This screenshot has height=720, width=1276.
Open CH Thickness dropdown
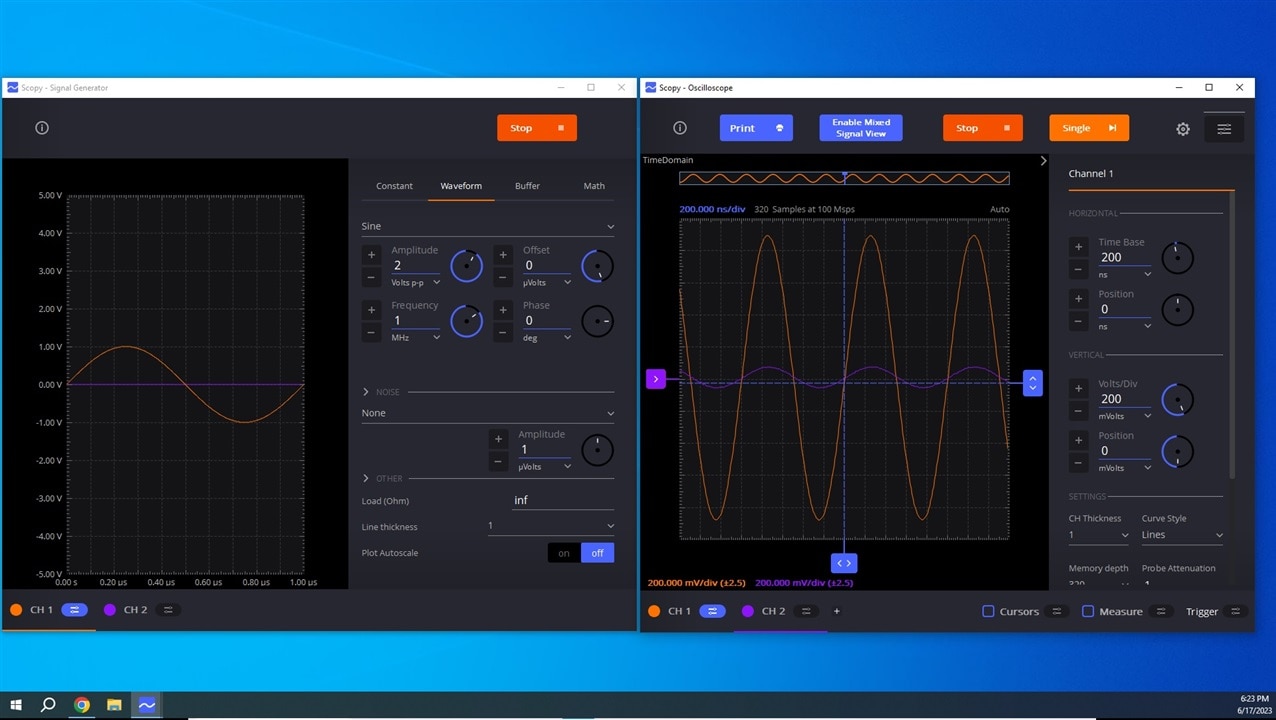tap(1098, 535)
